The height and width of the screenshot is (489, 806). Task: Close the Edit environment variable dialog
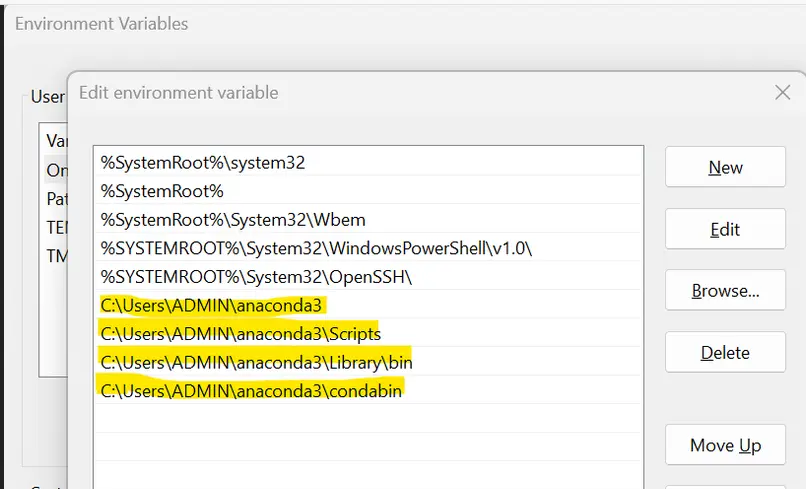[782, 93]
